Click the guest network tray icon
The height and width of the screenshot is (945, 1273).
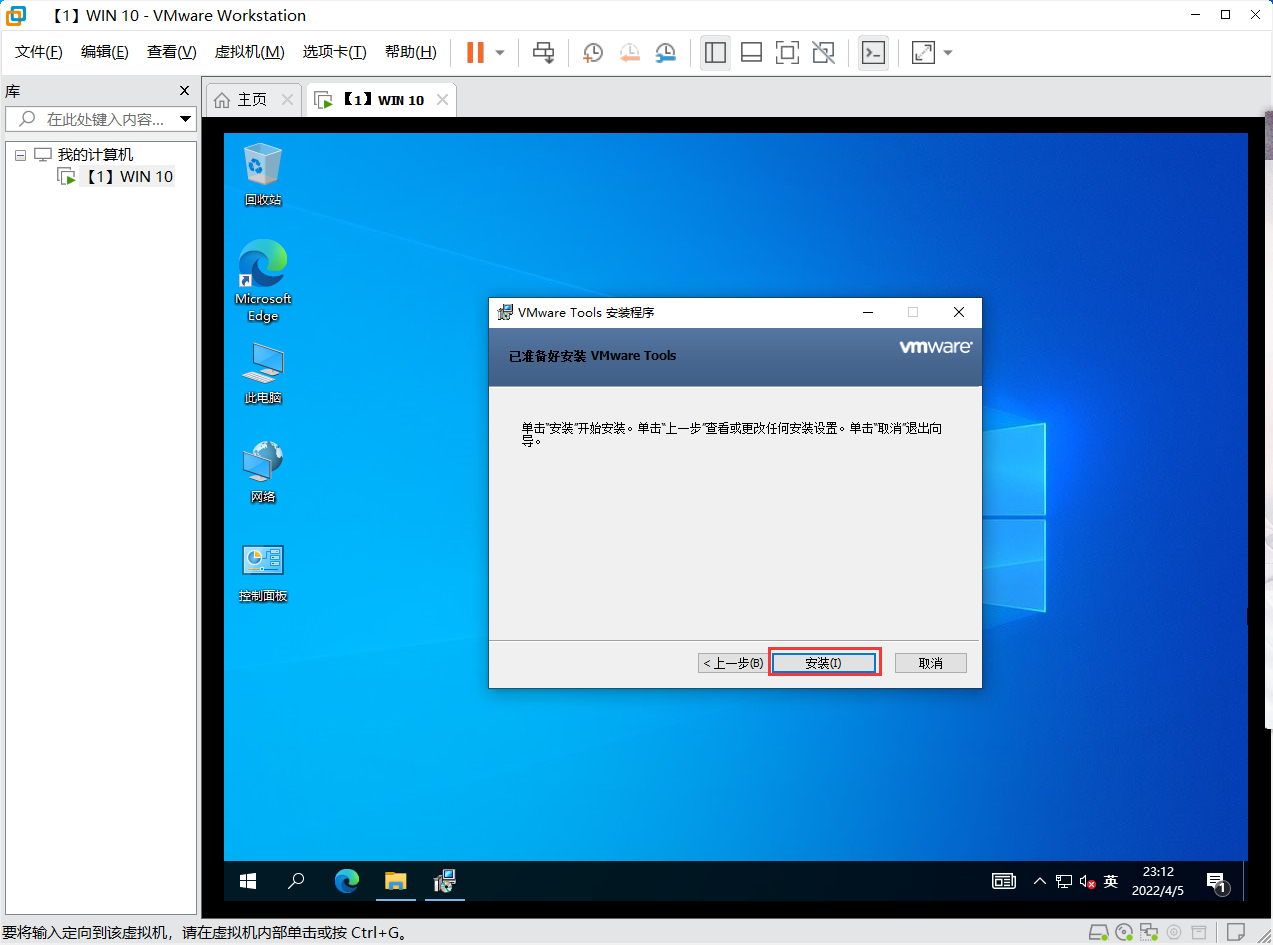click(1064, 881)
